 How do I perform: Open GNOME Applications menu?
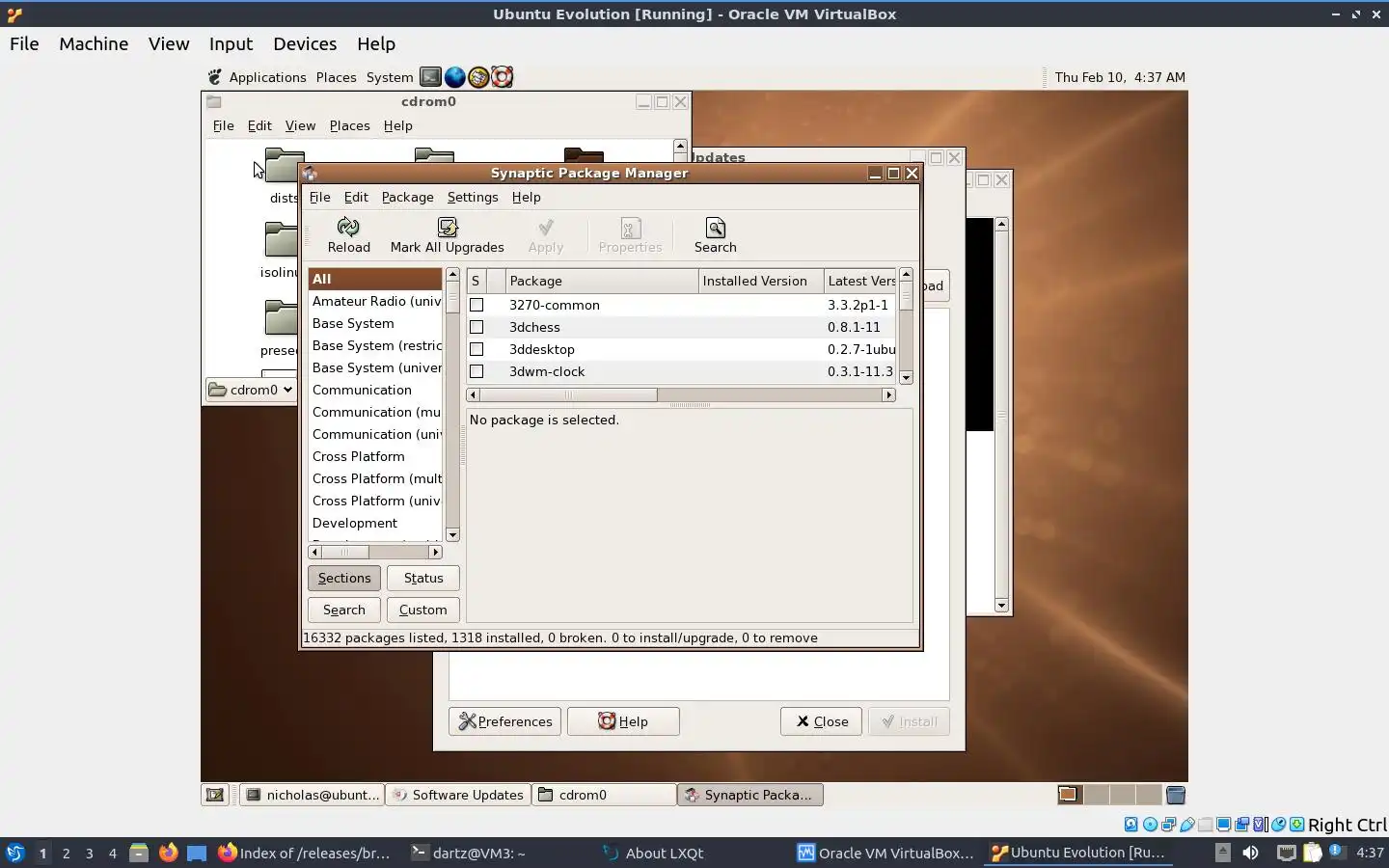pyautogui.click(x=267, y=77)
